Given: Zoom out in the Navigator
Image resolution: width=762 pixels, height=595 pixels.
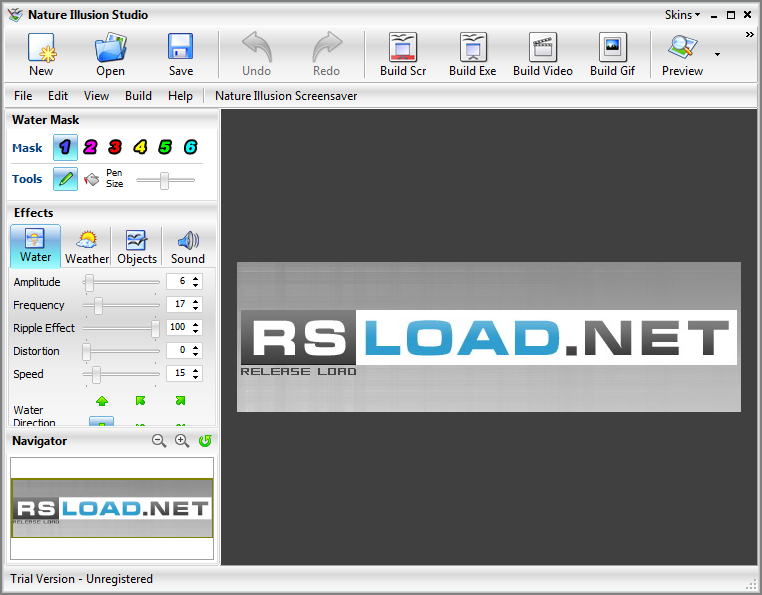Looking at the screenshot, I should [159, 441].
